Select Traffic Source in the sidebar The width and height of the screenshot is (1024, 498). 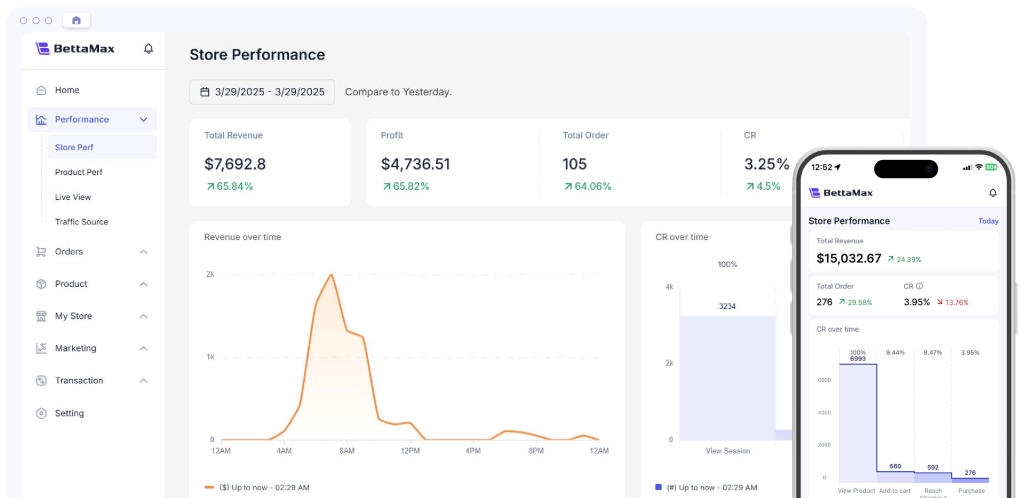tap(81, 222)
